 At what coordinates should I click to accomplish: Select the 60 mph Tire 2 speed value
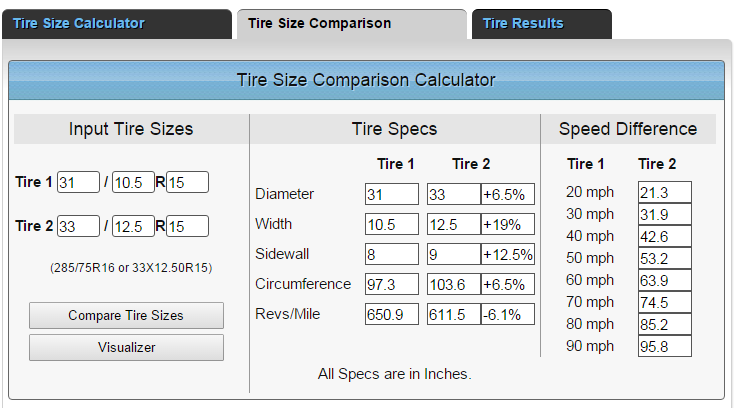665,281
